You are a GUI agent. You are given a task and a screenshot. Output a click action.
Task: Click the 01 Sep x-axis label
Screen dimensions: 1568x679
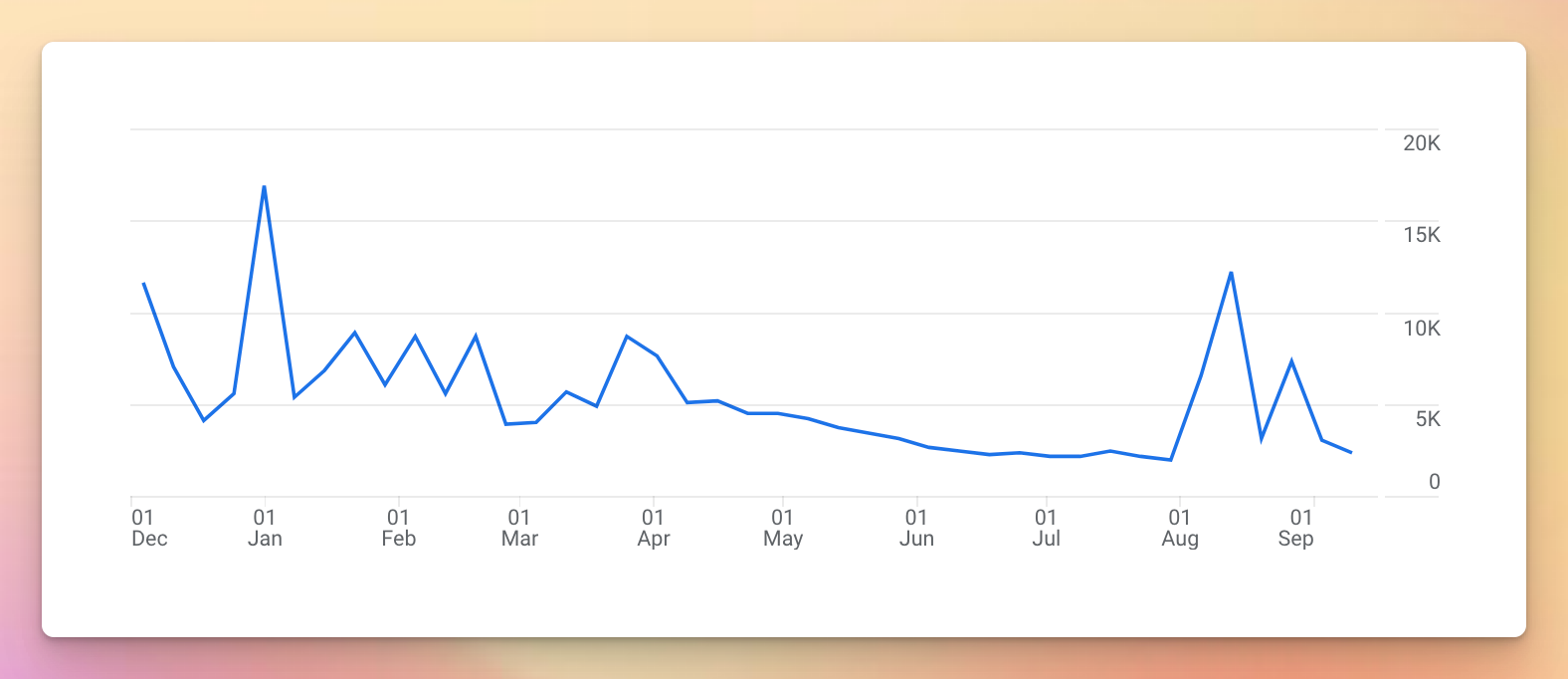click(x=1296, y=528)
